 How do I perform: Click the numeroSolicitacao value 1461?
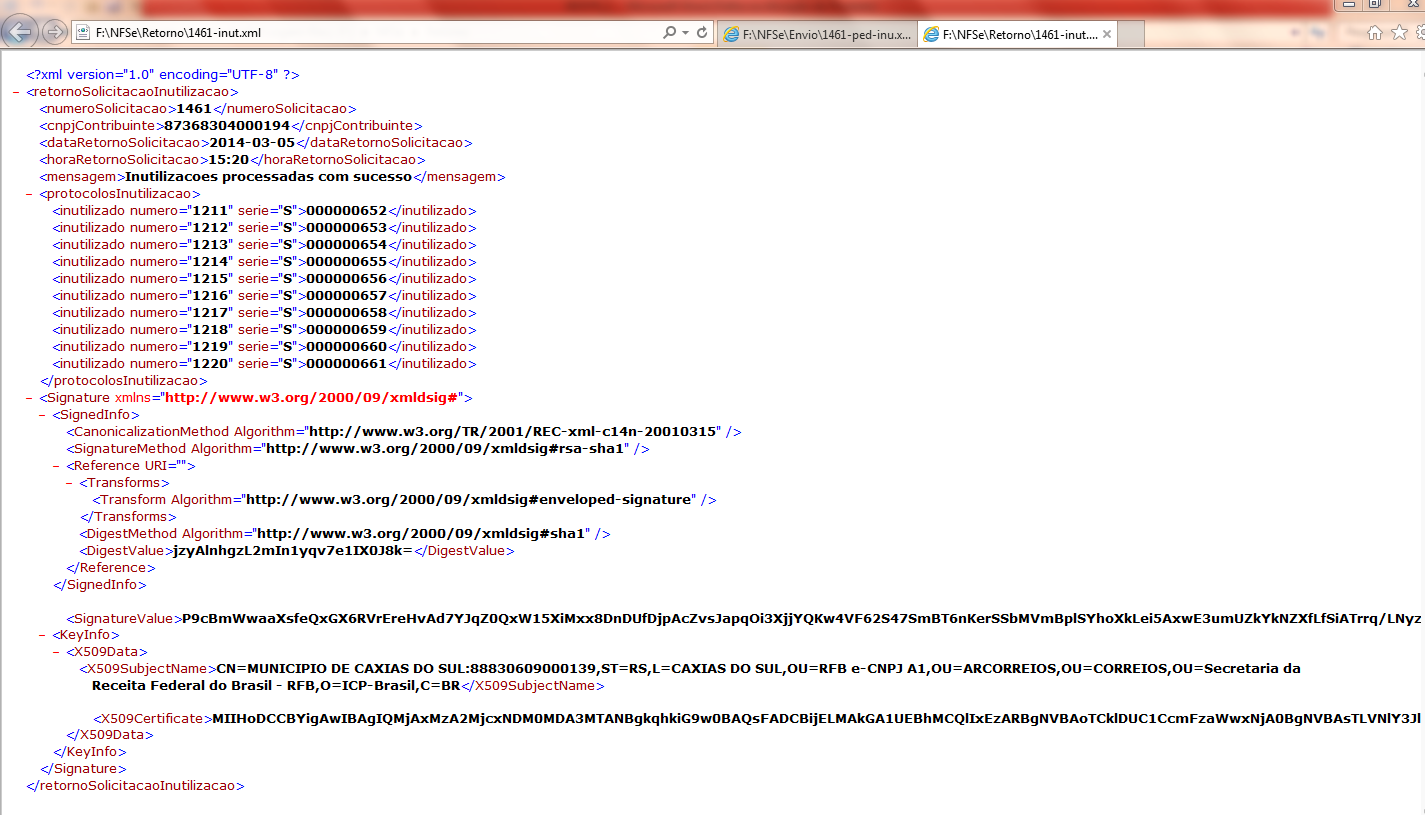point(194,109)
